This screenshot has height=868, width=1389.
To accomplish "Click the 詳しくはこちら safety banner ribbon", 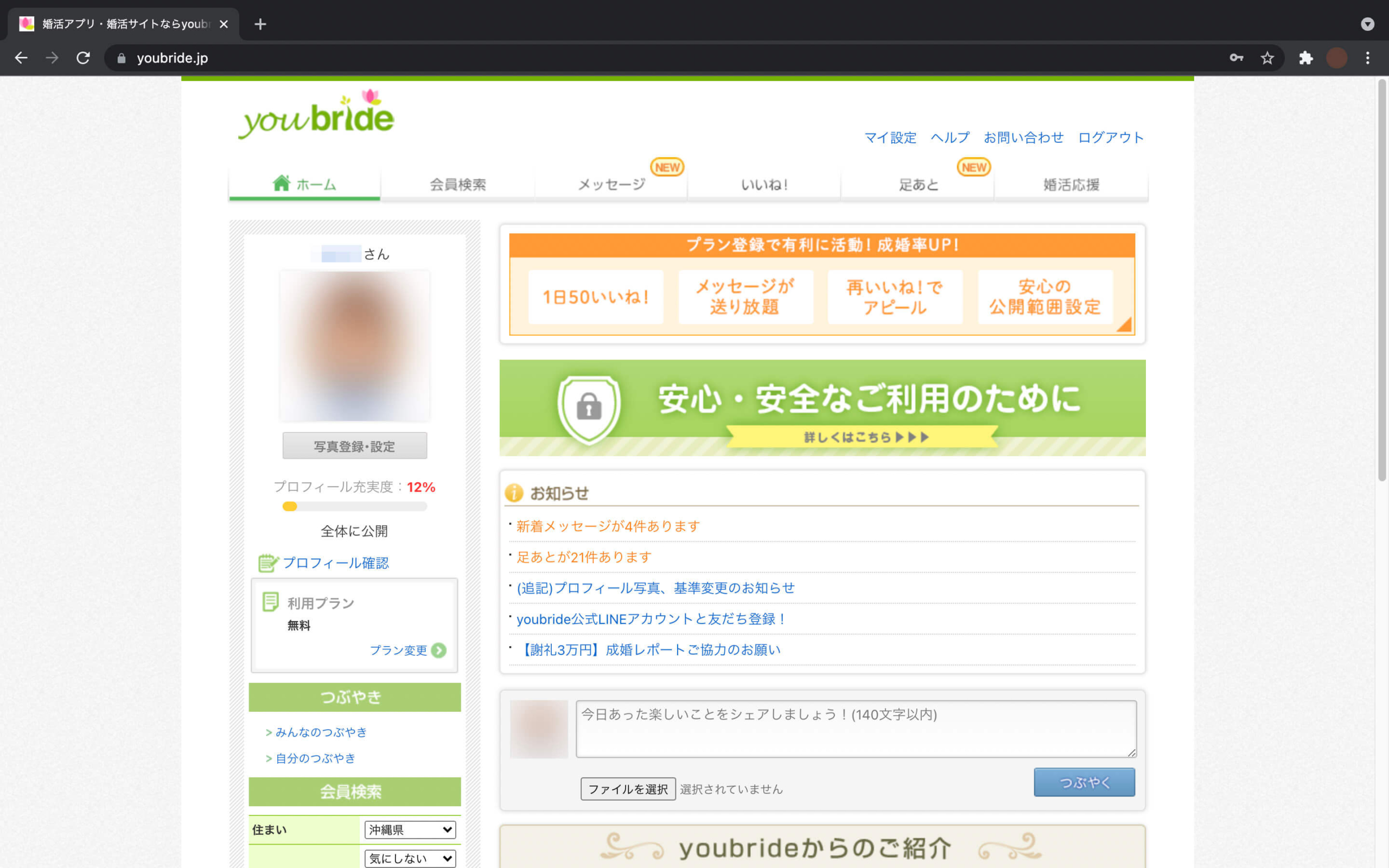I will click(x=862, y=437).
